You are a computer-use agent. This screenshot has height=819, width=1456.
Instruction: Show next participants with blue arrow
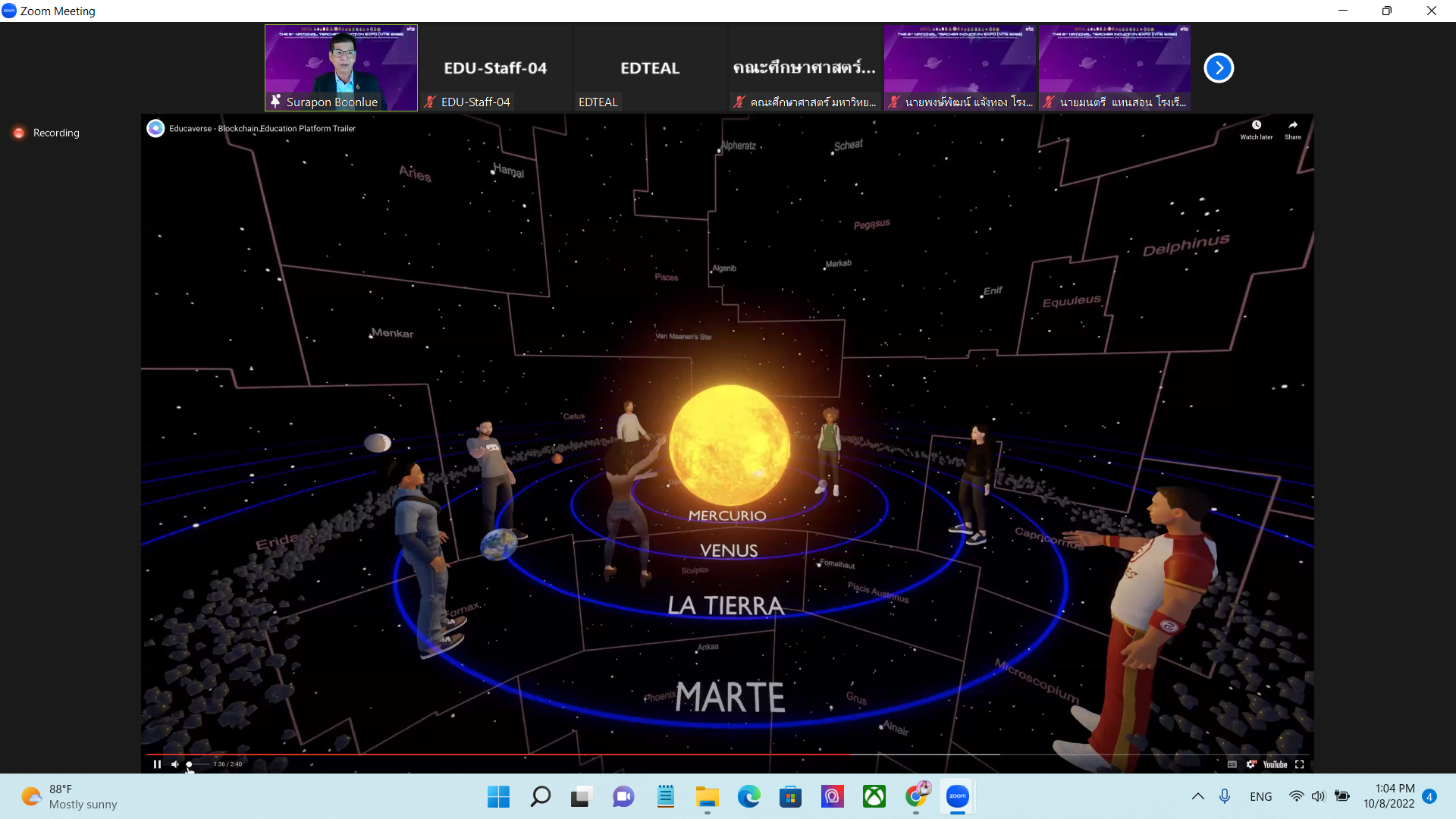1219,68
